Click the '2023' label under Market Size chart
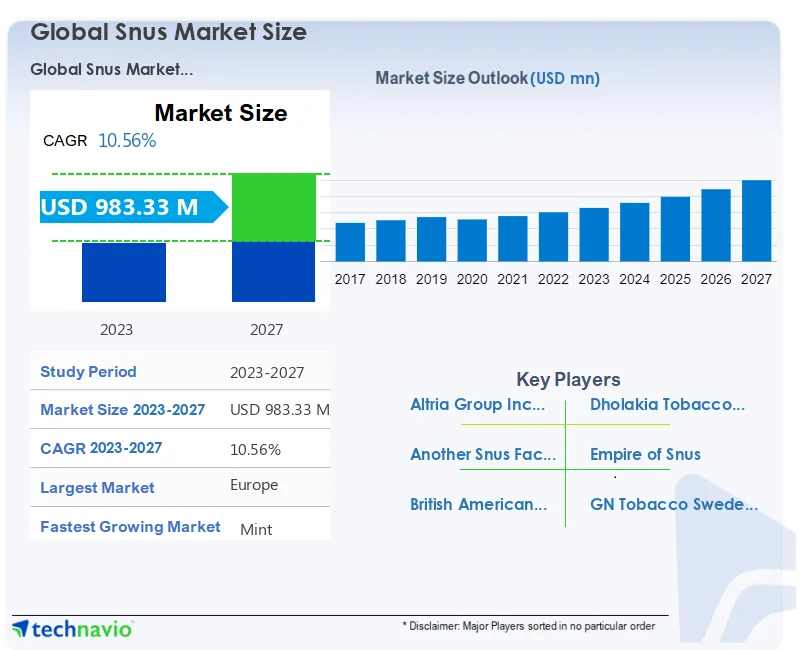Screen dimensions: 800x650 116,330
